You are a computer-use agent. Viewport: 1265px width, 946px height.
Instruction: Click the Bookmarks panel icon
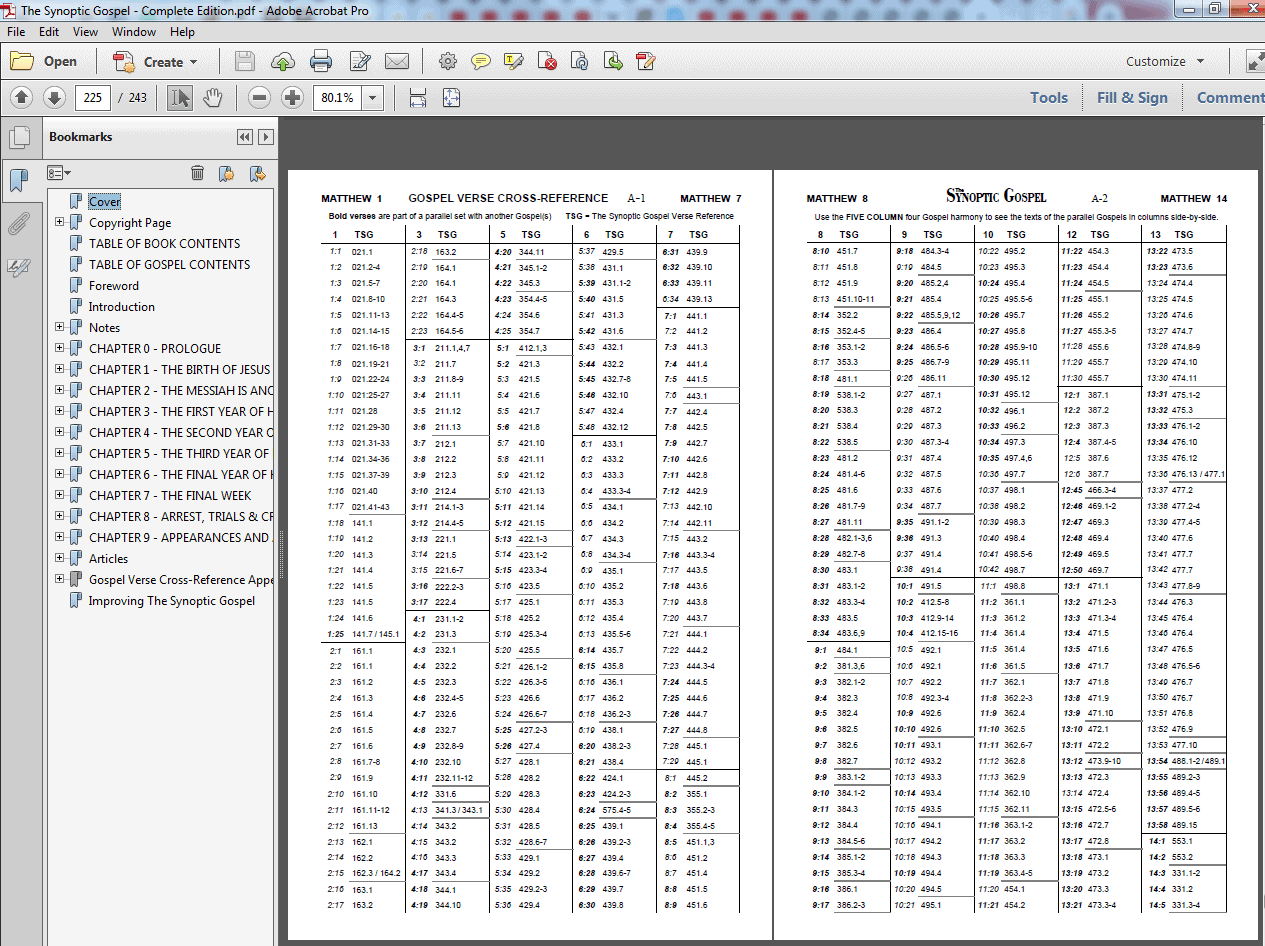[x=18, y=180]
